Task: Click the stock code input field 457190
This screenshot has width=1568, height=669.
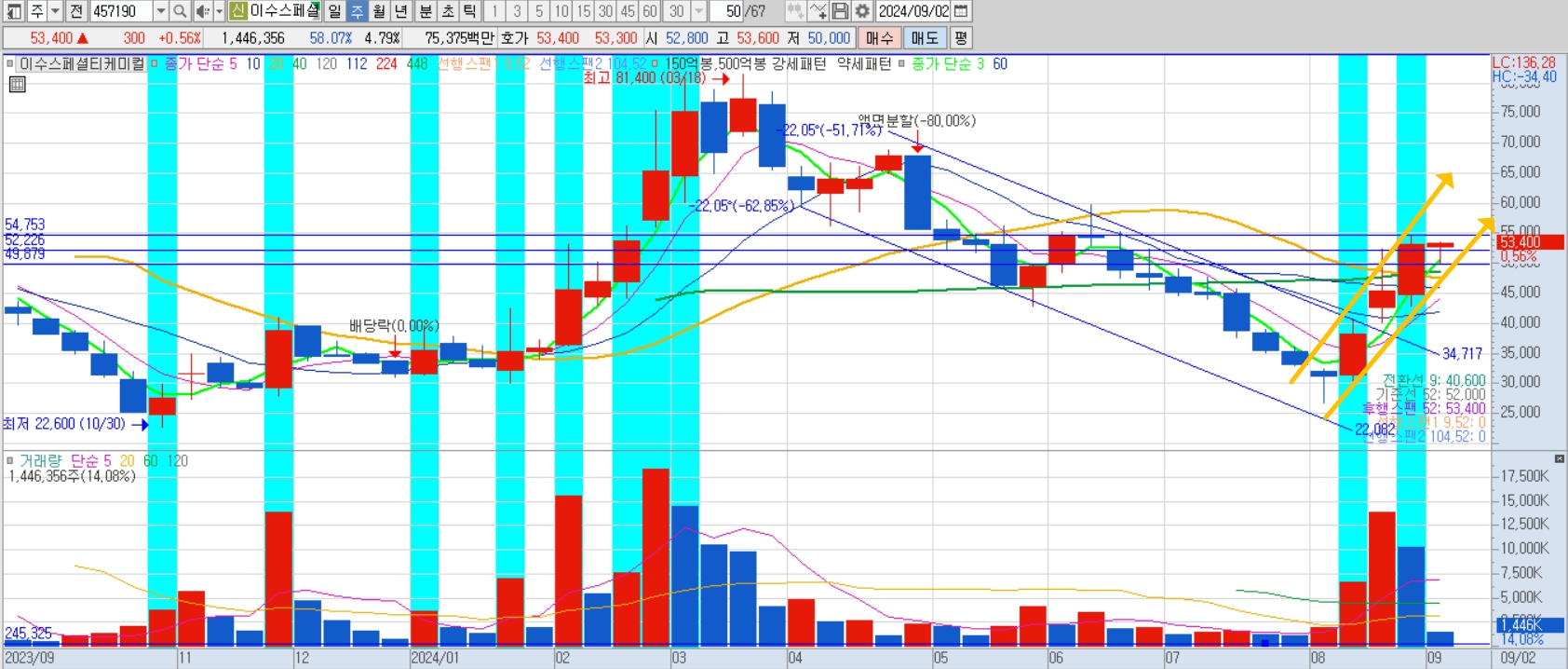Action: pyautogui.click(x=121, y=11)
